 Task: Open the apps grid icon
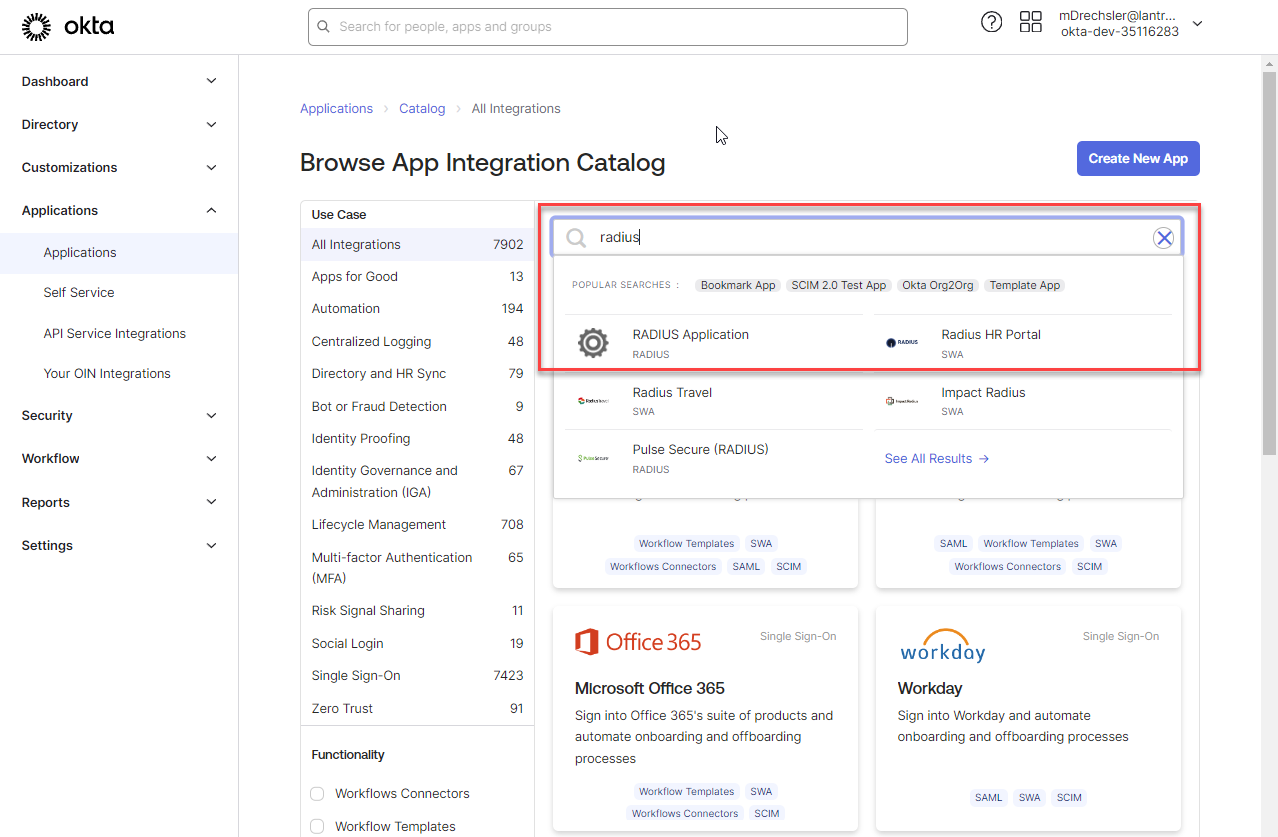click(1031, 22)
